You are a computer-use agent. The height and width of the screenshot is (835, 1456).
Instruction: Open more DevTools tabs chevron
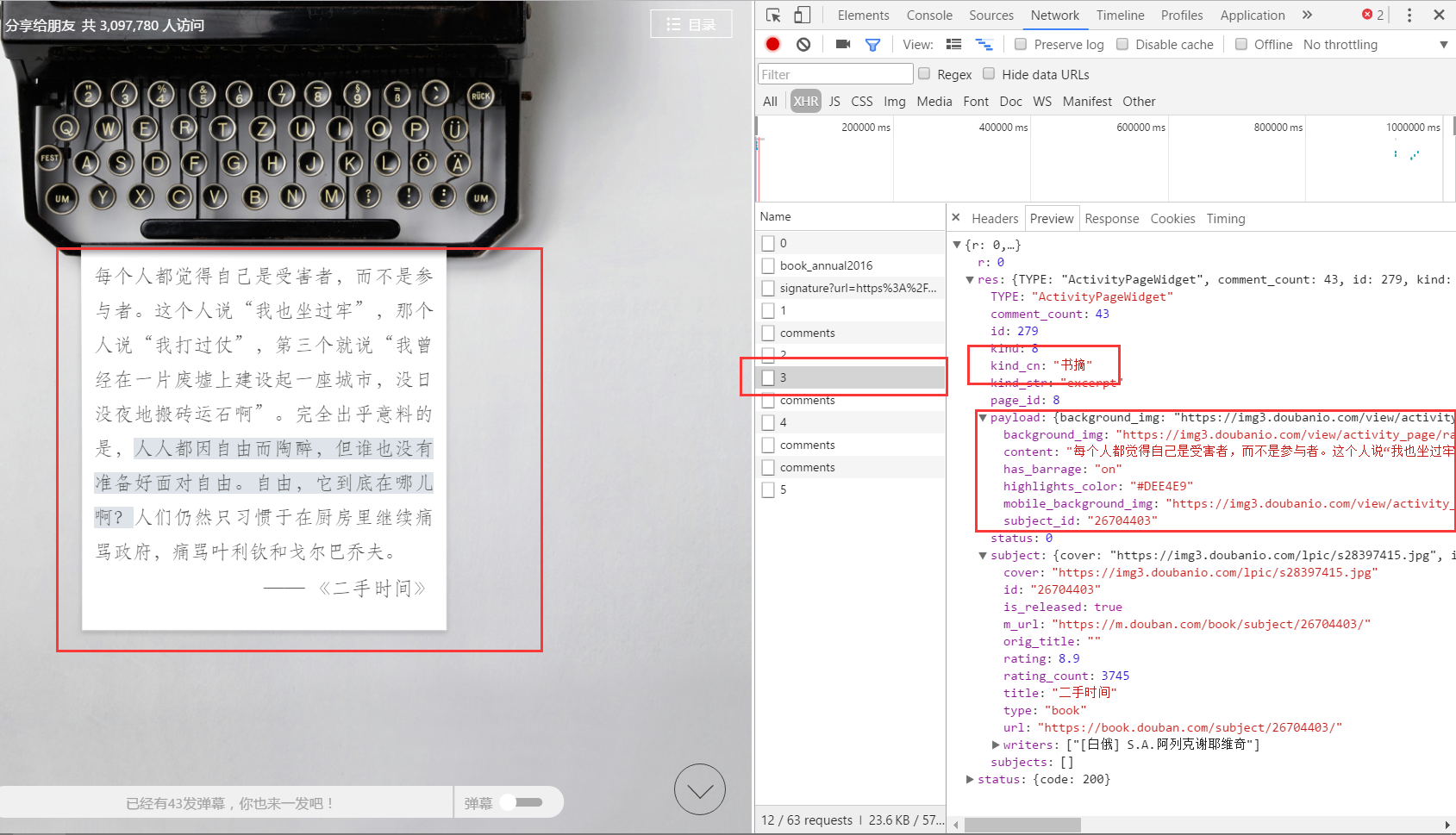coord(1307,15)
